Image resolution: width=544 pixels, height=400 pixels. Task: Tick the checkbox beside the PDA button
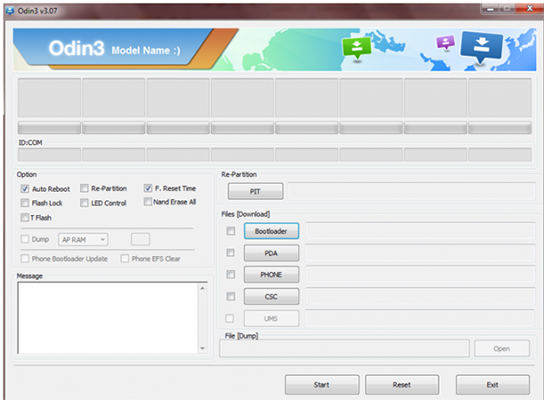(230, 253)
